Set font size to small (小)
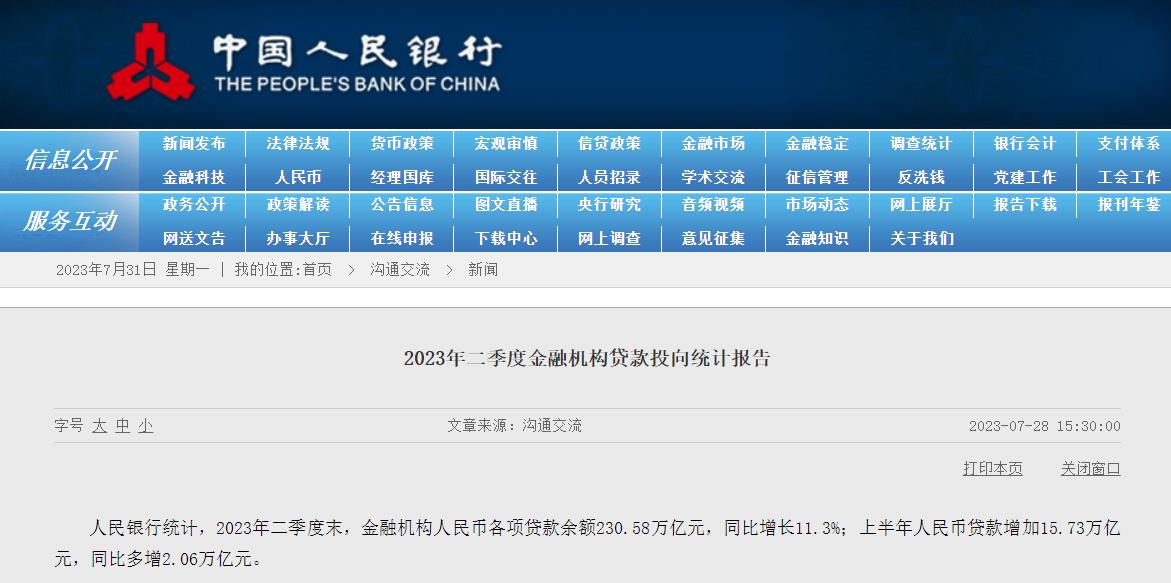 click(145, 426)
